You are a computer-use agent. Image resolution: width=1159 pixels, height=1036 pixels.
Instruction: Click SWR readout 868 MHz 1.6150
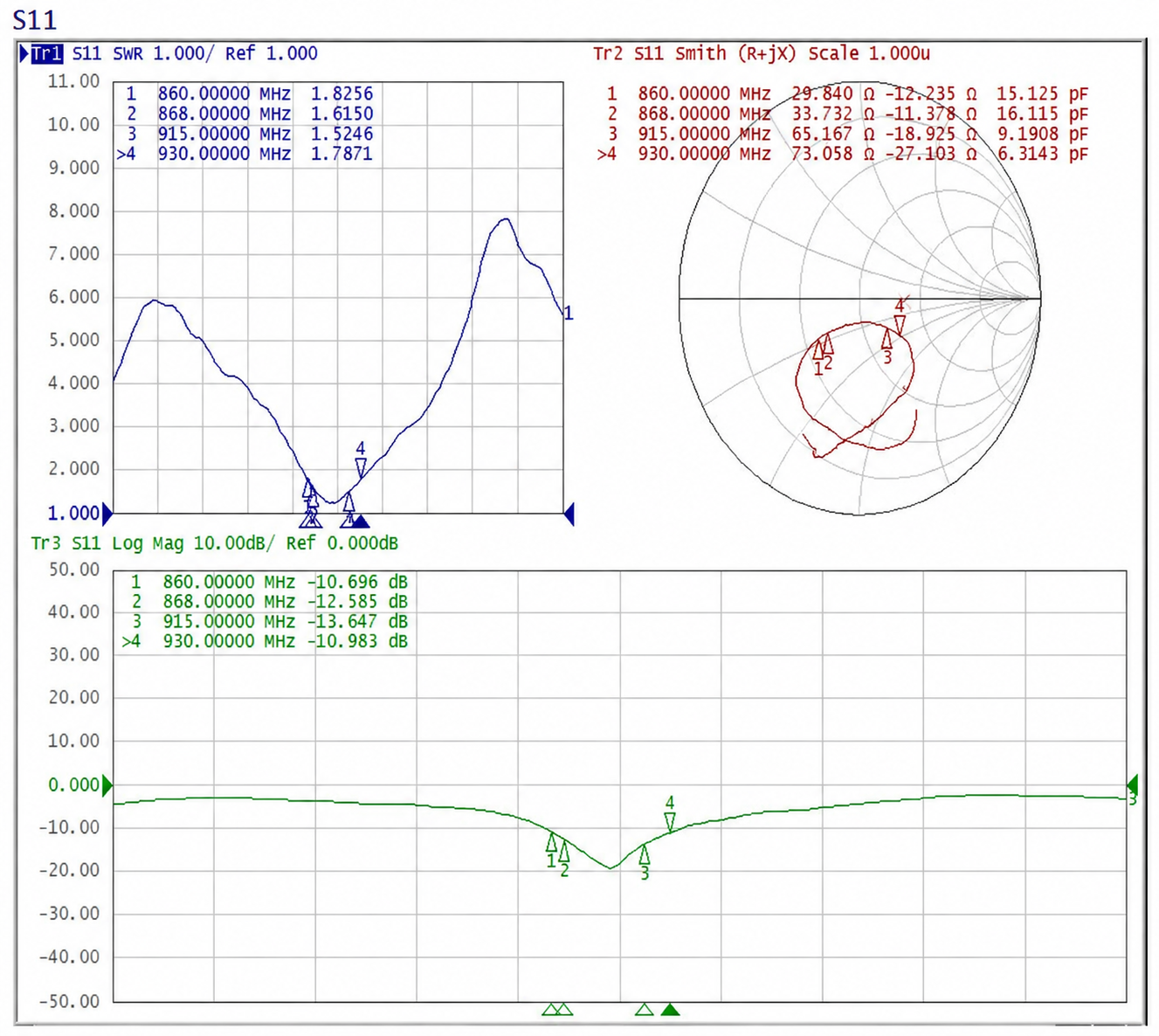click(x=249, y=114)
